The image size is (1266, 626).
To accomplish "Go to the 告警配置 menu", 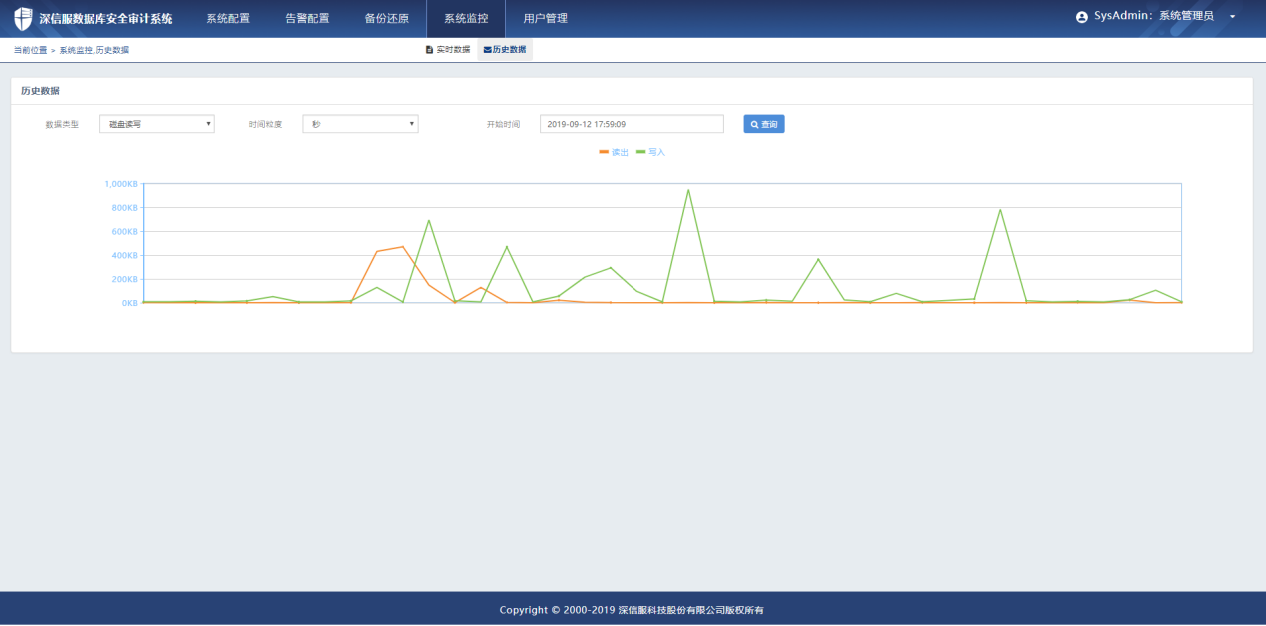I will (x=307, y=18).
